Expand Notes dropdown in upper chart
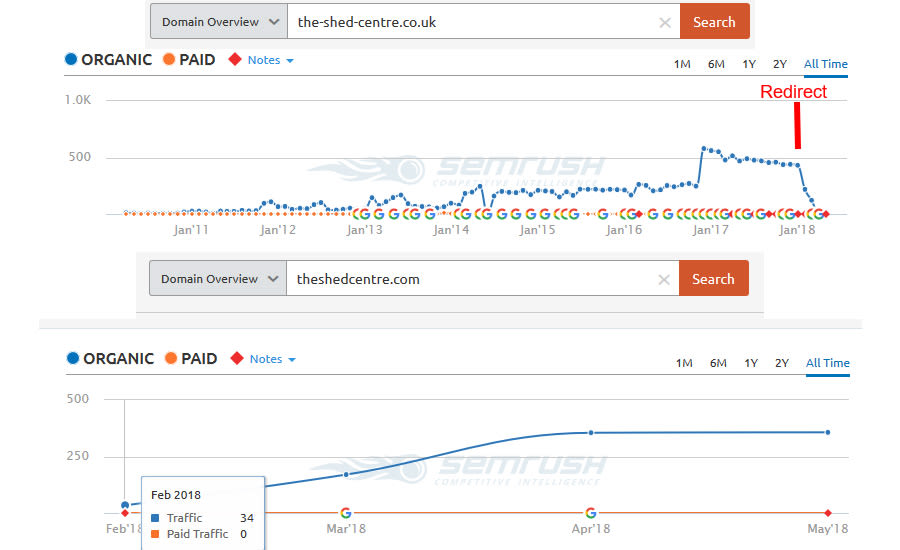 [270, 60]
